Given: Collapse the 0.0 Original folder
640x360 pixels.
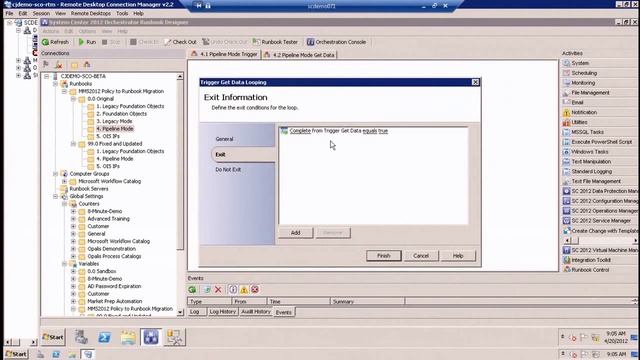Looking at the screenshot, I should coord(73,99).
